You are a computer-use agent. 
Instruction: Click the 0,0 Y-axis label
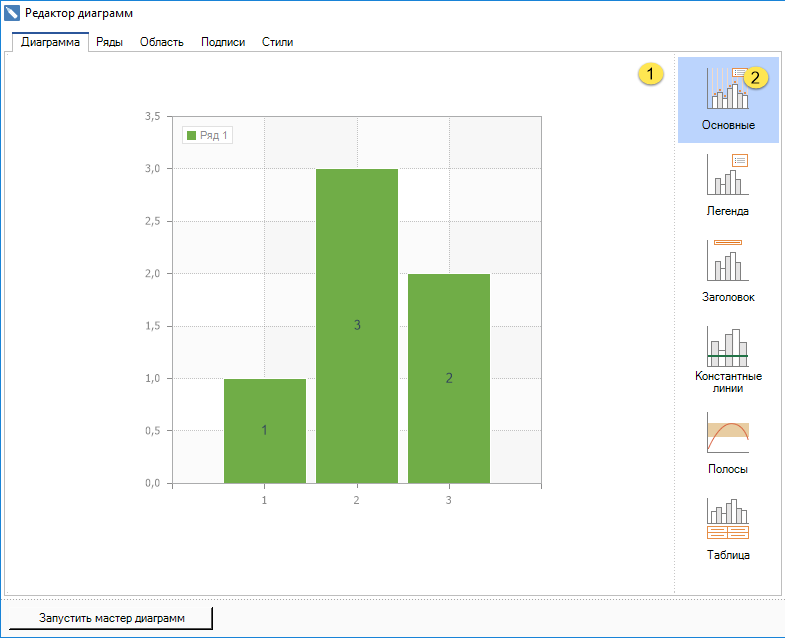(153, 483)
